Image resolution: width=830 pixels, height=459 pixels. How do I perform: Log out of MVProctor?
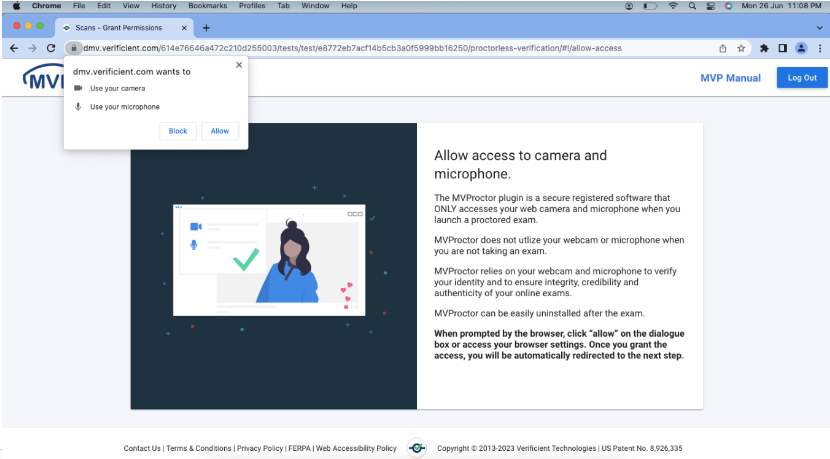click(802, 77)
